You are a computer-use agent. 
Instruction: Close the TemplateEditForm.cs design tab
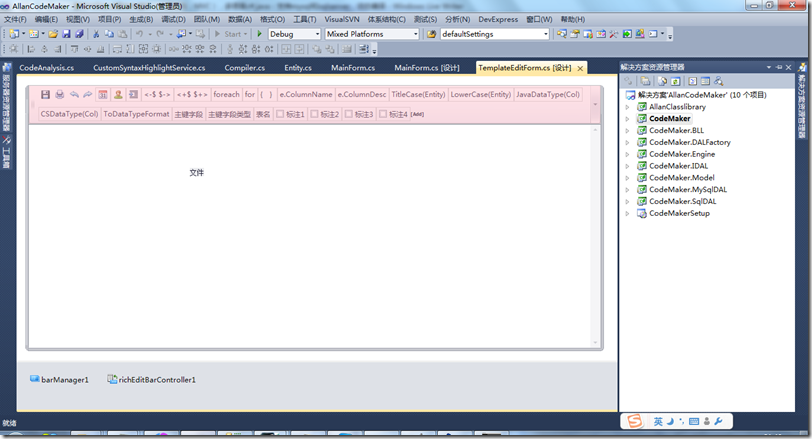pos(581,68)
